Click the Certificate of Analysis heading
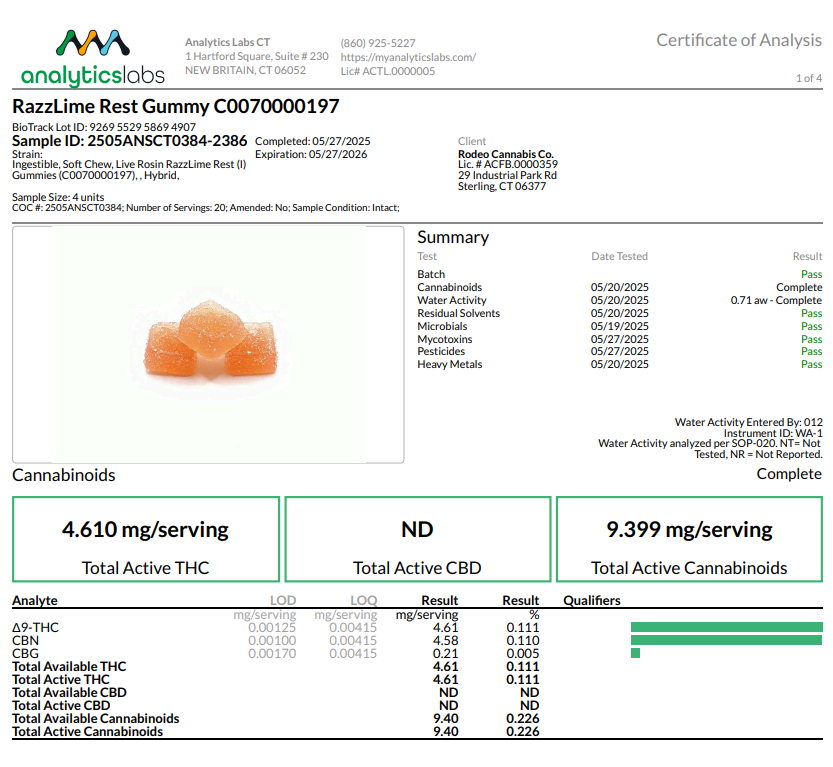Viewport: 833px width, 767px height. click(738, 40)
